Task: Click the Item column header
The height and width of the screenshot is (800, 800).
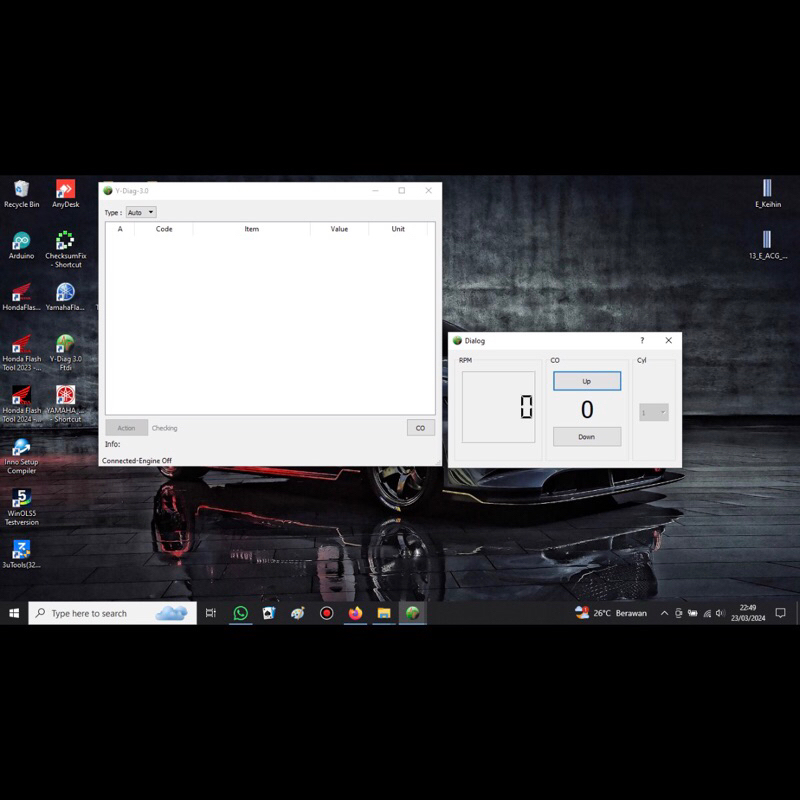Action: pos(252,229)
